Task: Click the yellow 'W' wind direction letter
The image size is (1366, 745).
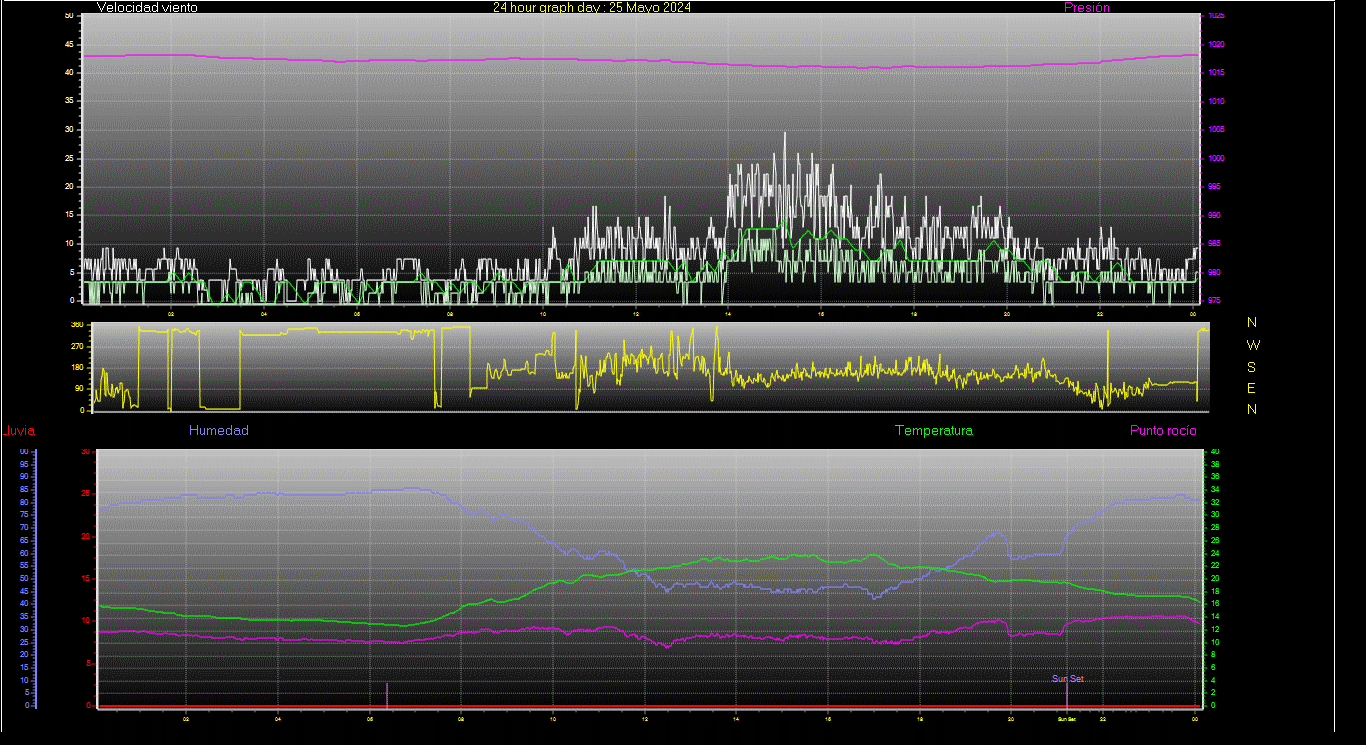Action: pyautogui.click(x=1253, y=345)
